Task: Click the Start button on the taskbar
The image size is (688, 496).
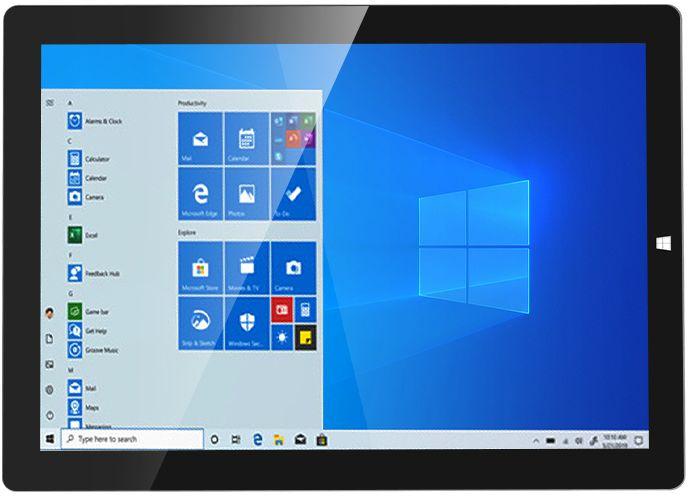Action: pos(50,439)
